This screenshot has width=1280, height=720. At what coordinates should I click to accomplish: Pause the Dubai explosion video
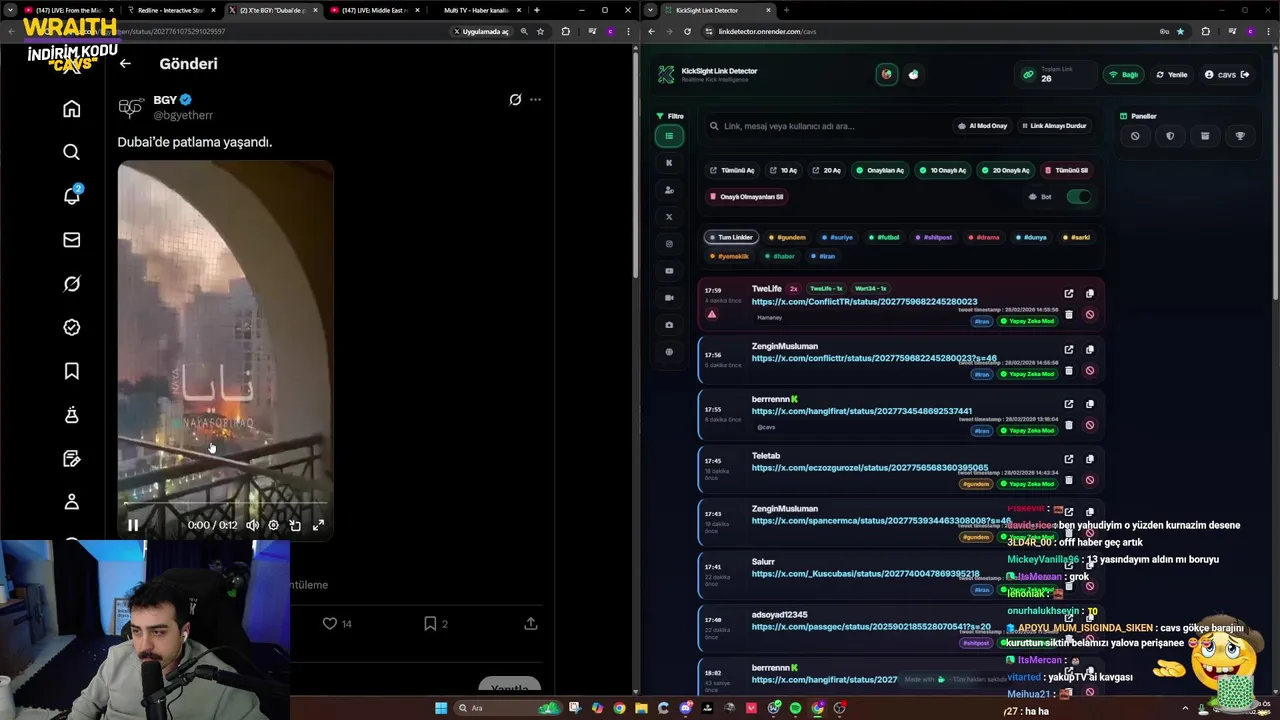coord(133,525)
